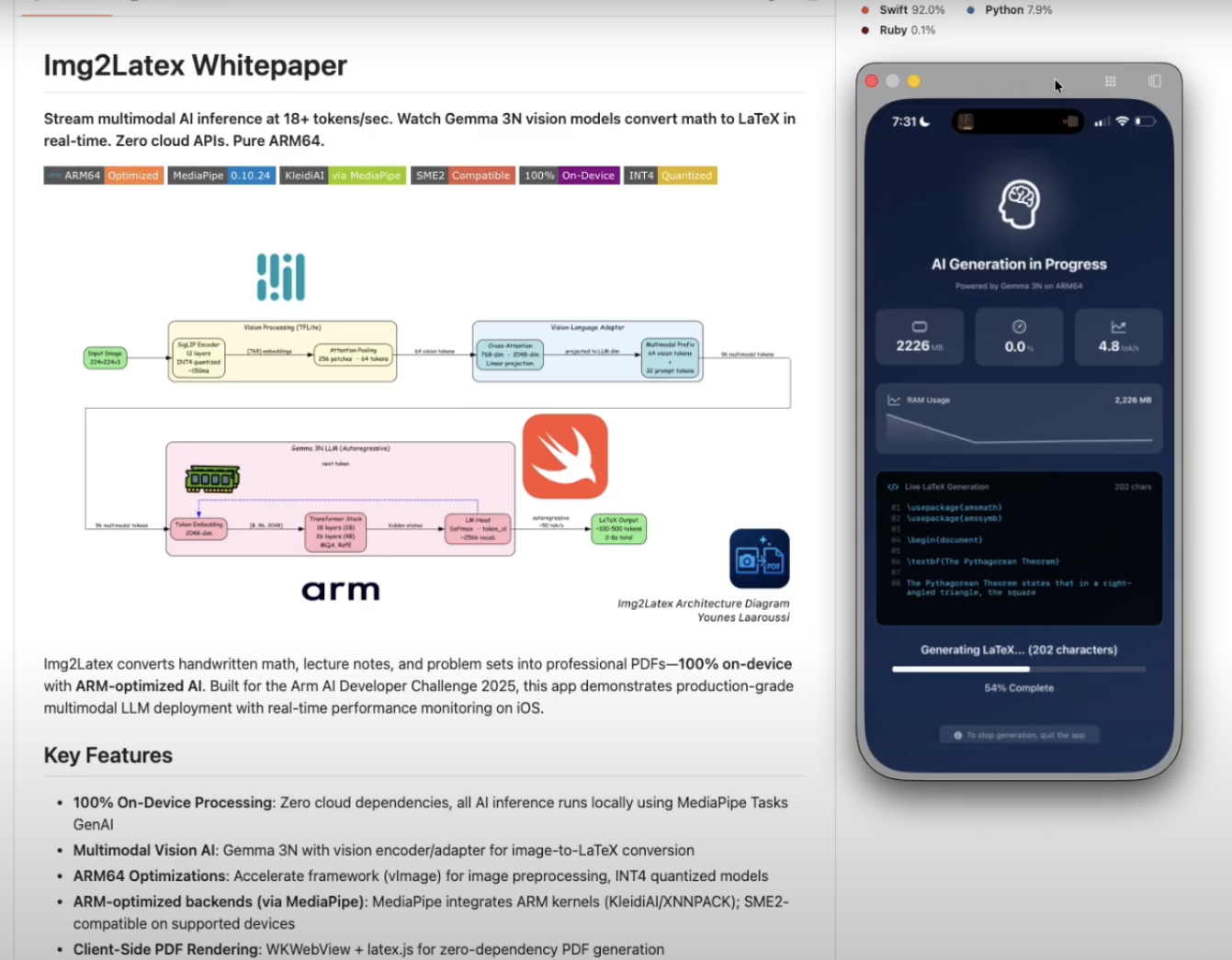Tap the Live LaTeX Generation code panel
The width and height of the screenshot is (1232, 960).
coord(1019,548)
